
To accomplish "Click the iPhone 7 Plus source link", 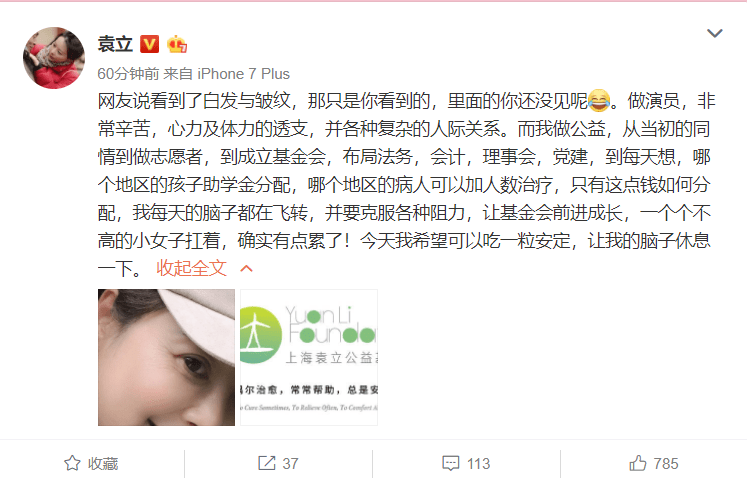I will (x=243, y=74).
